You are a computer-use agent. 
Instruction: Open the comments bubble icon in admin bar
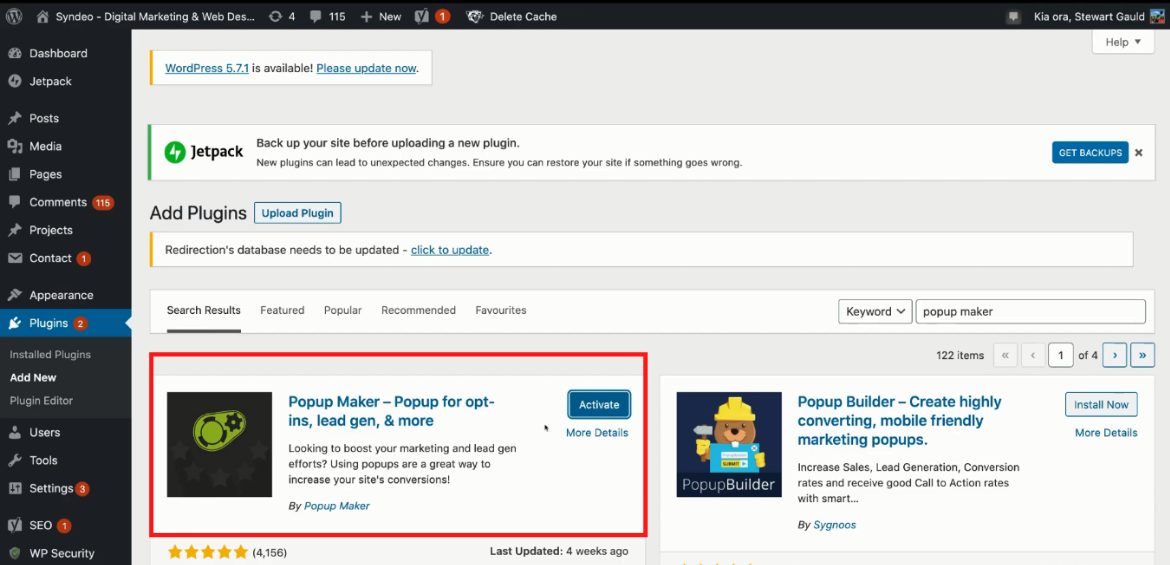[316, 16]
